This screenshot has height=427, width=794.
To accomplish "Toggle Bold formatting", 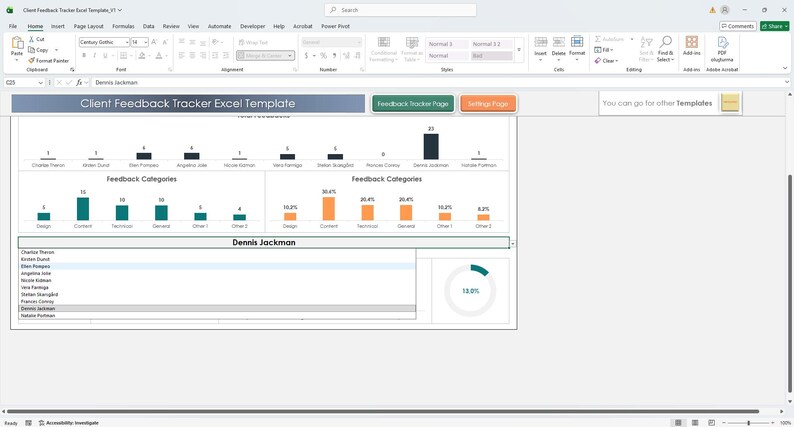I will (84, 55).
